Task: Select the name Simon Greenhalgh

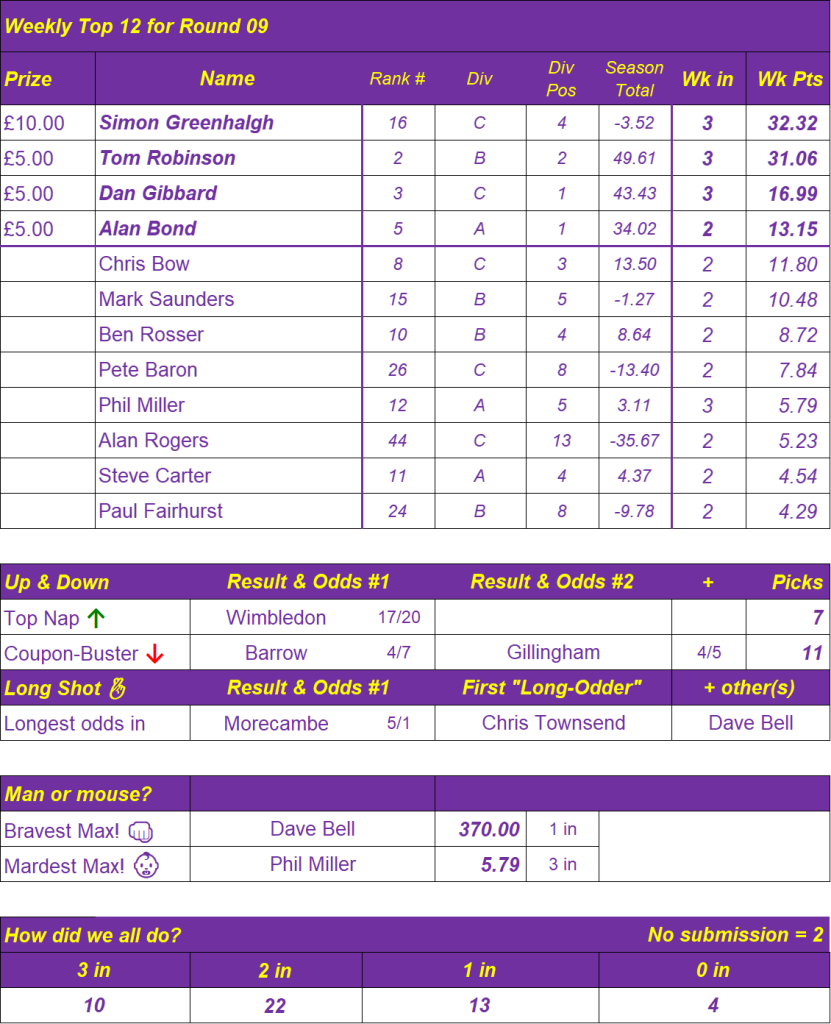Action: pyautogui.click(x=186, y=123)
